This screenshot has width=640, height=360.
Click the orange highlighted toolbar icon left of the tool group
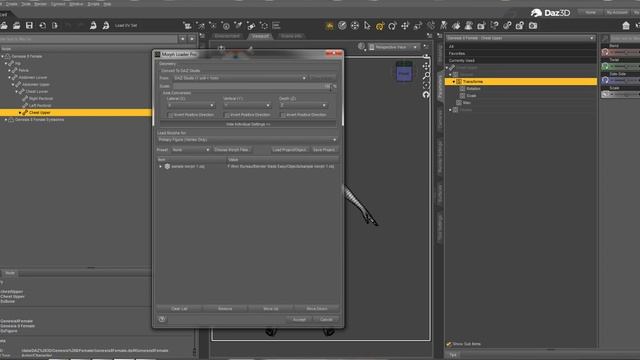click(329, 26)
